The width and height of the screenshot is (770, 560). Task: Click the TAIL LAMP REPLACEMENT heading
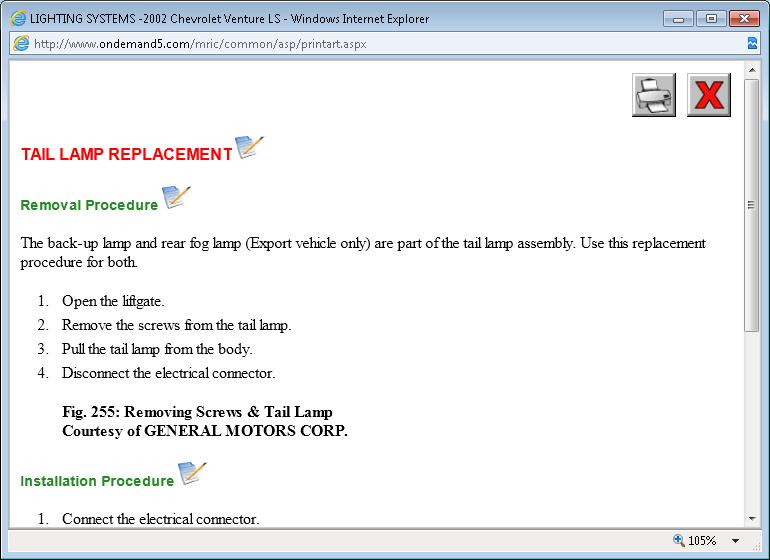click(x=126, y=154)
